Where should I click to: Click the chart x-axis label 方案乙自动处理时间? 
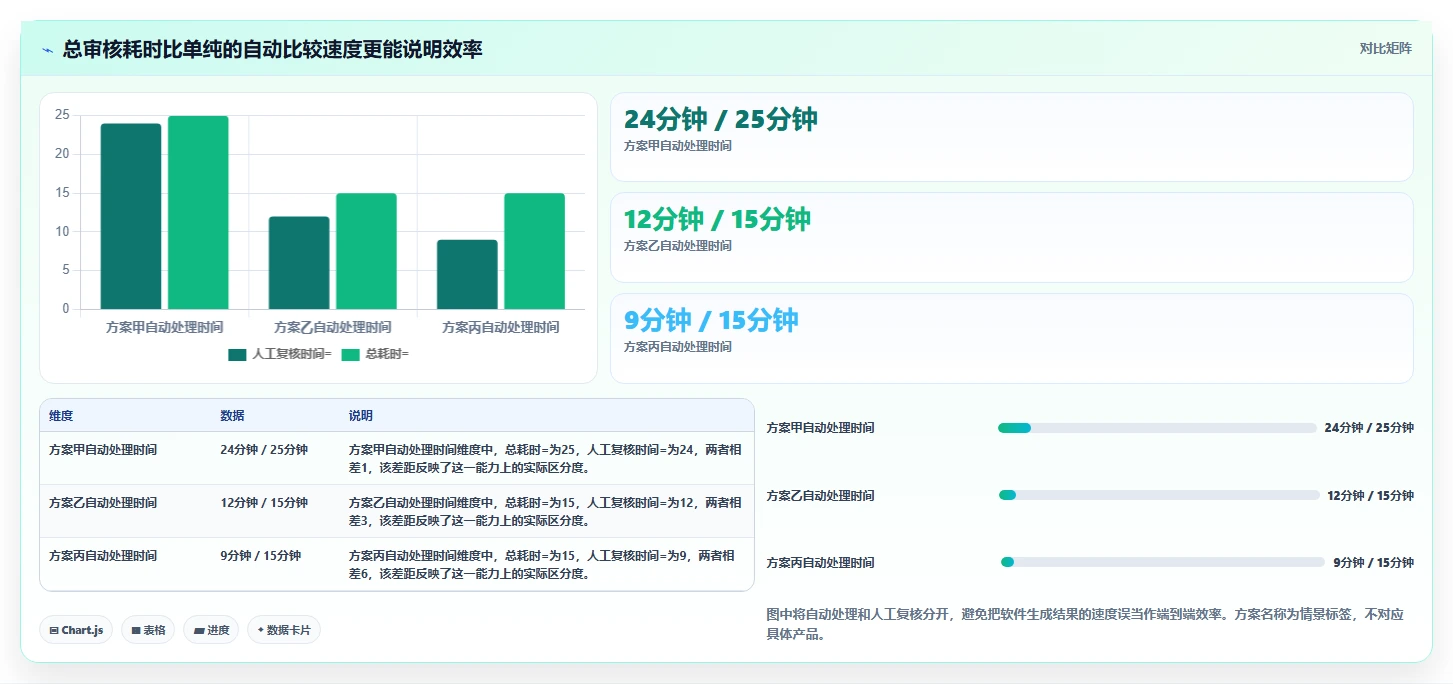pos(333,328)
